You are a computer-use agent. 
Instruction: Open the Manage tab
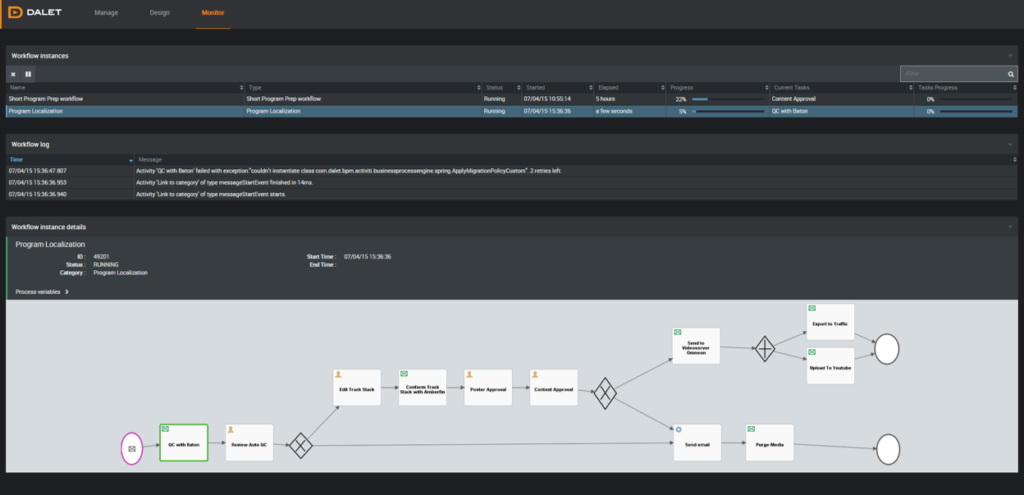106,13
